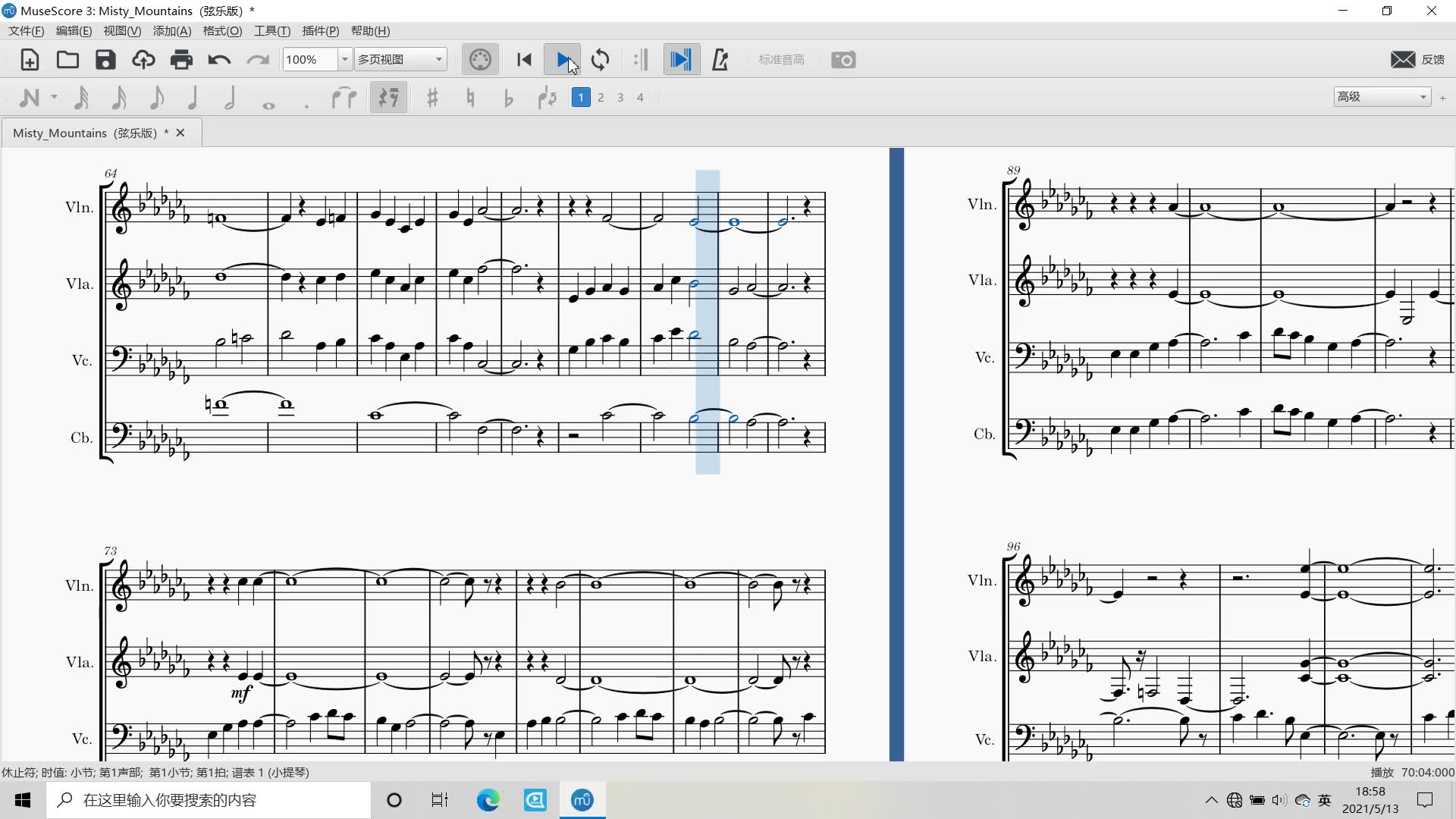Open workspace 高级 dropdown
The height and width of the screenshot is (819, 1456).
tap(1382, 96)
